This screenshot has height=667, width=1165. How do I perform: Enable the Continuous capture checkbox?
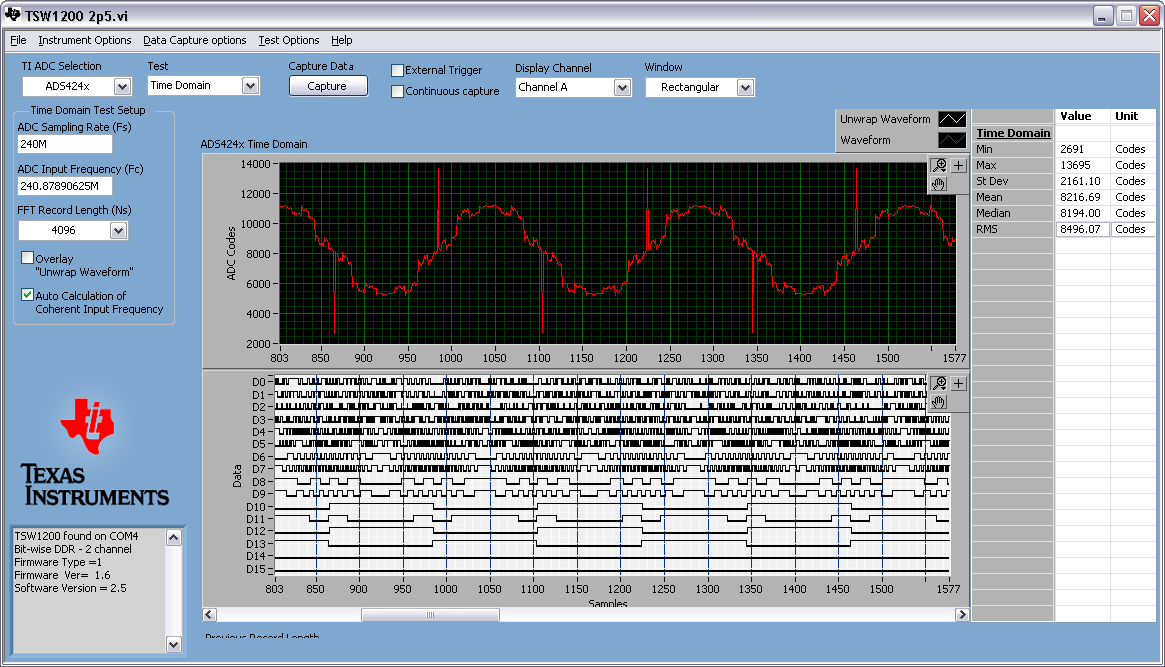coord(398,91)
